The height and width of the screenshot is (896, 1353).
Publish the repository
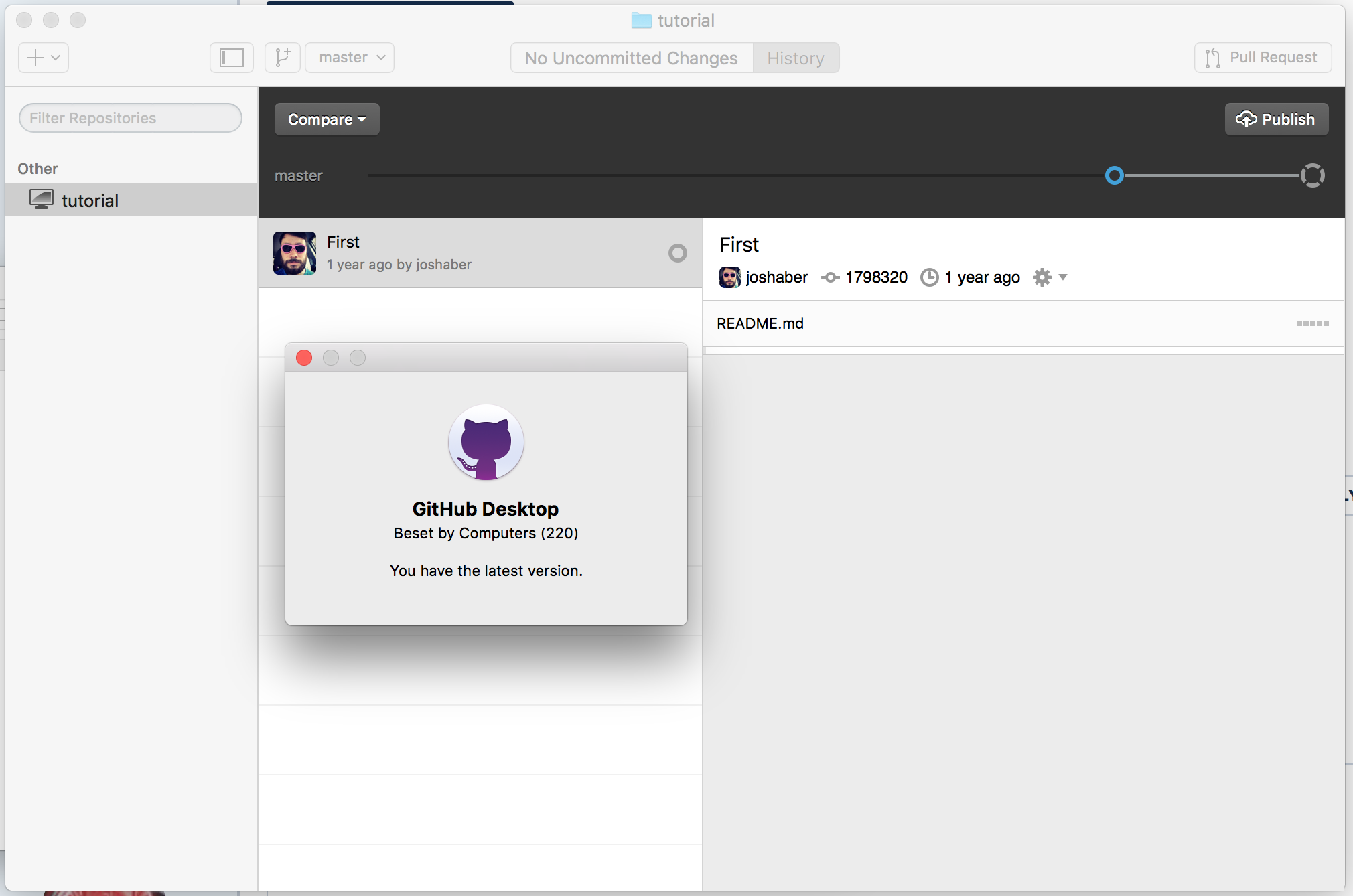[x=1277, y=119]
